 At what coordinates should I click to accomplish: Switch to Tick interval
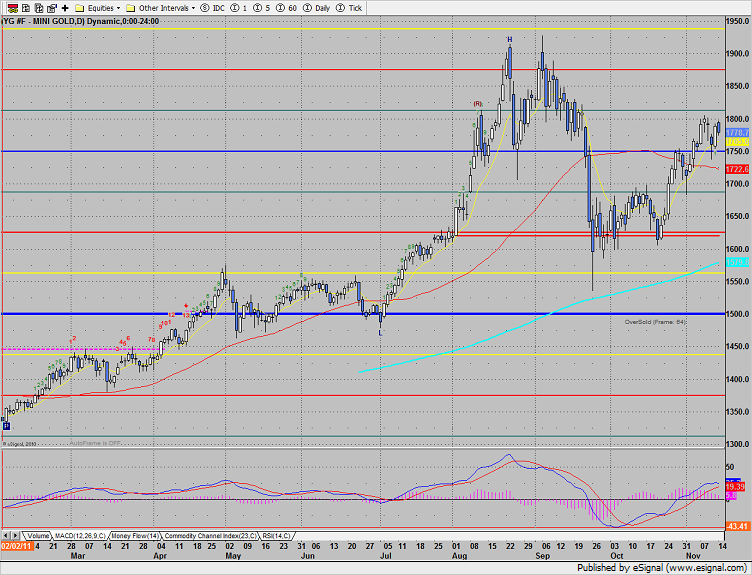point(349,8)
